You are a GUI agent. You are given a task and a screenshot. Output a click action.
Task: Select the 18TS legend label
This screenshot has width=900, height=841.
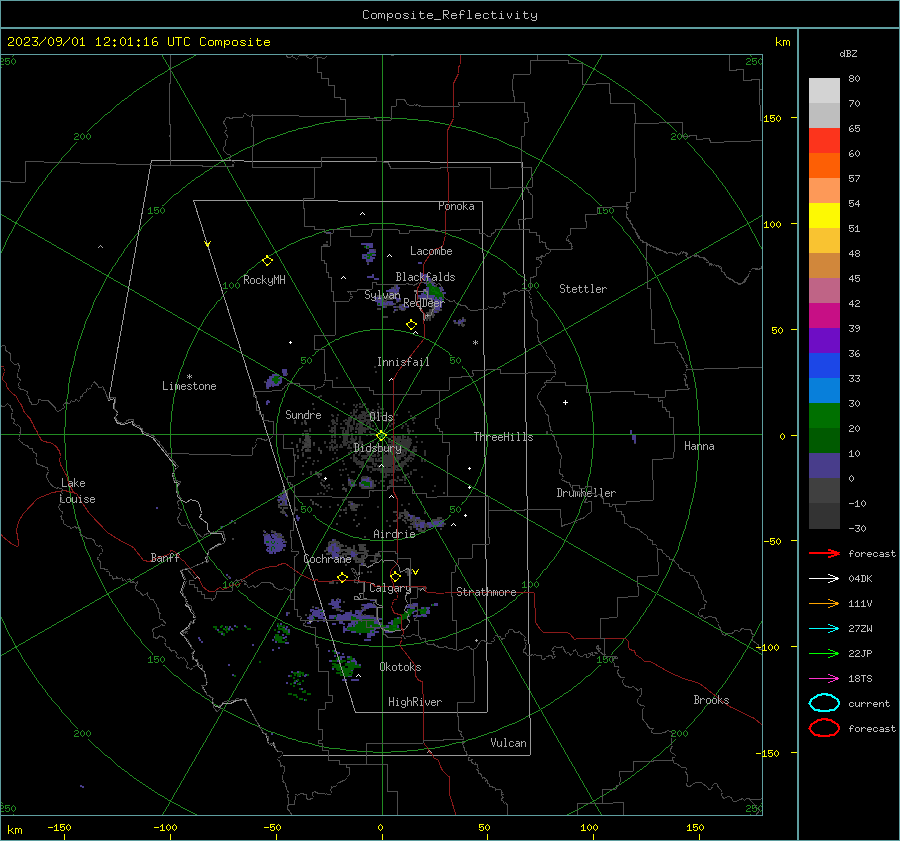click(x=860, y=679)
